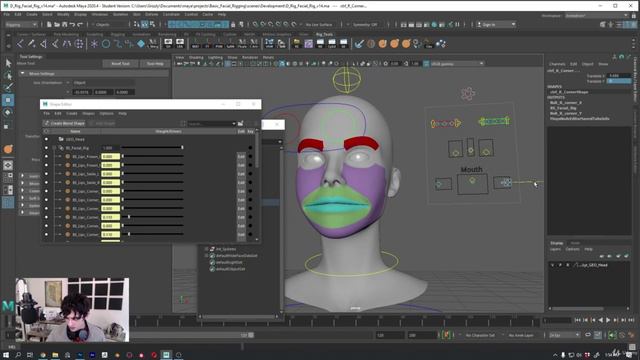Click Edit button for Lips_Smile_R
The image size is (640, 360).
pyautogui.click(x=241, y=182)
